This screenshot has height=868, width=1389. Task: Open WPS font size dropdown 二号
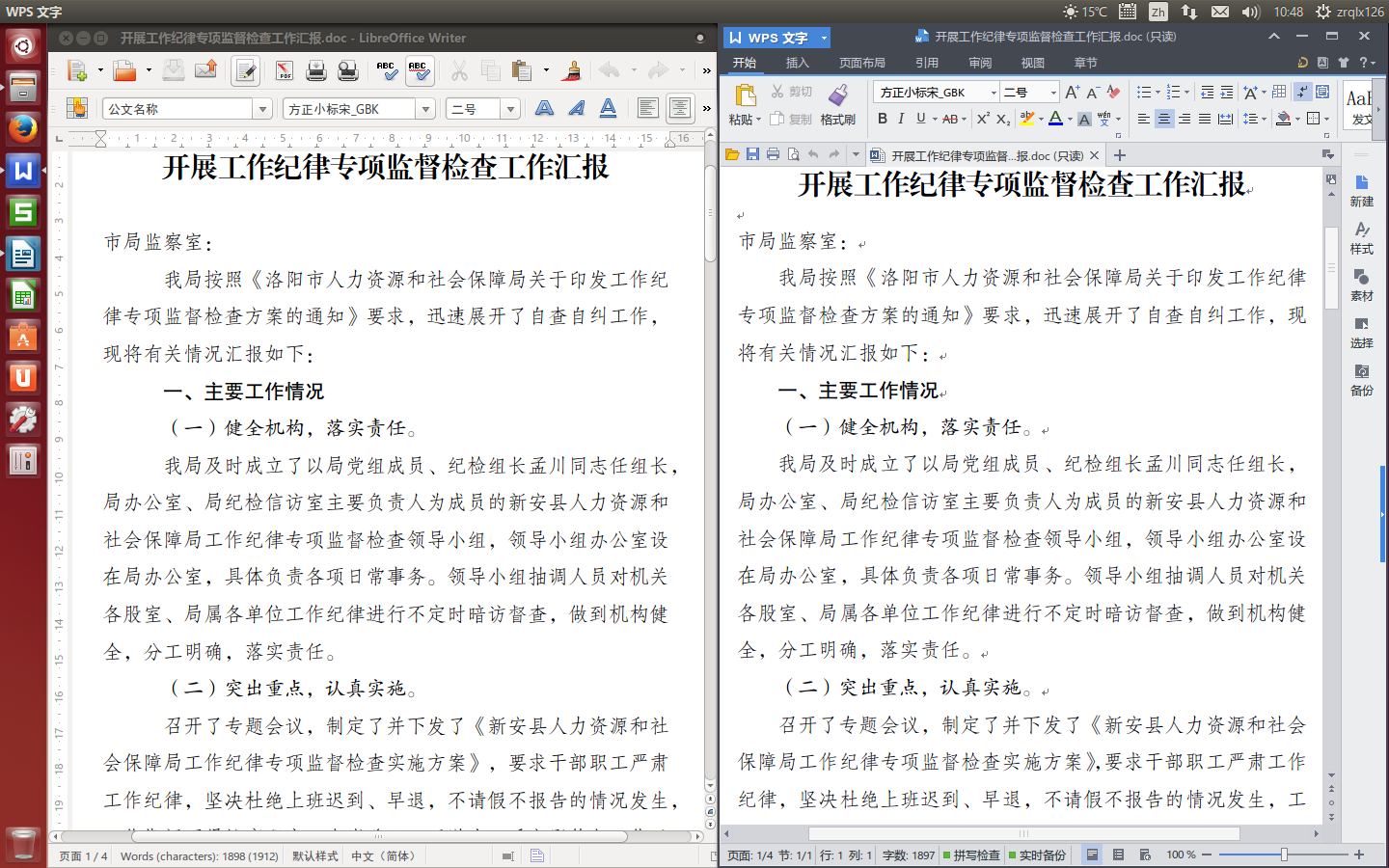(x=1054, y=93)
